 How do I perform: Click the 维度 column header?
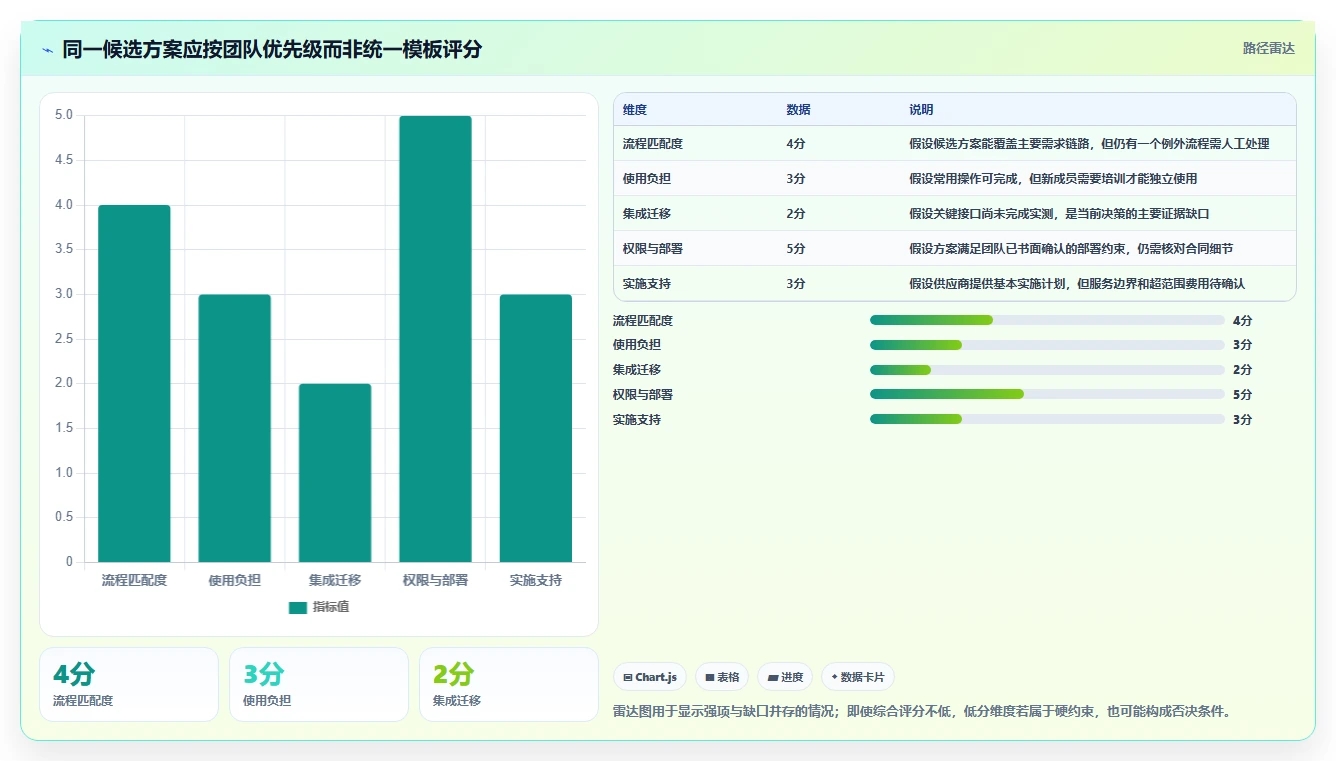point(635,110)
